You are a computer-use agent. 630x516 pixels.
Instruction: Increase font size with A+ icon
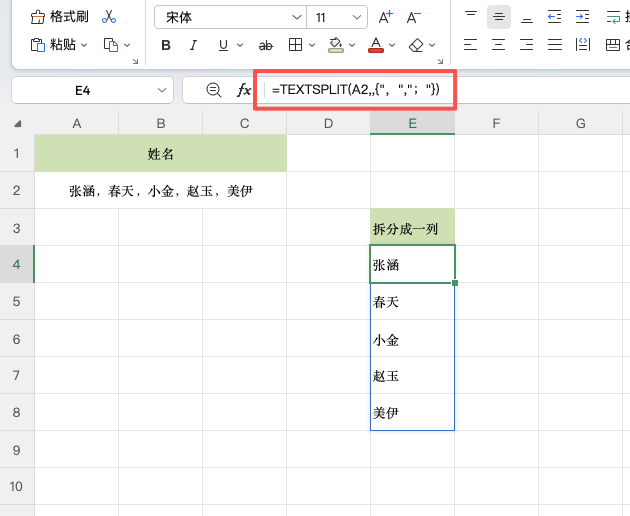(x=386, y=17)
